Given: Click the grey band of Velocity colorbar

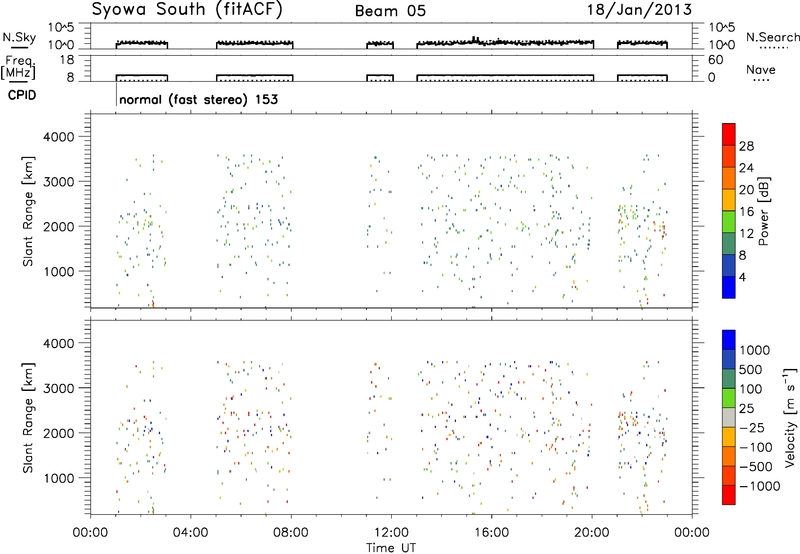Looking at the screenshot, I should tap(729, 417).
